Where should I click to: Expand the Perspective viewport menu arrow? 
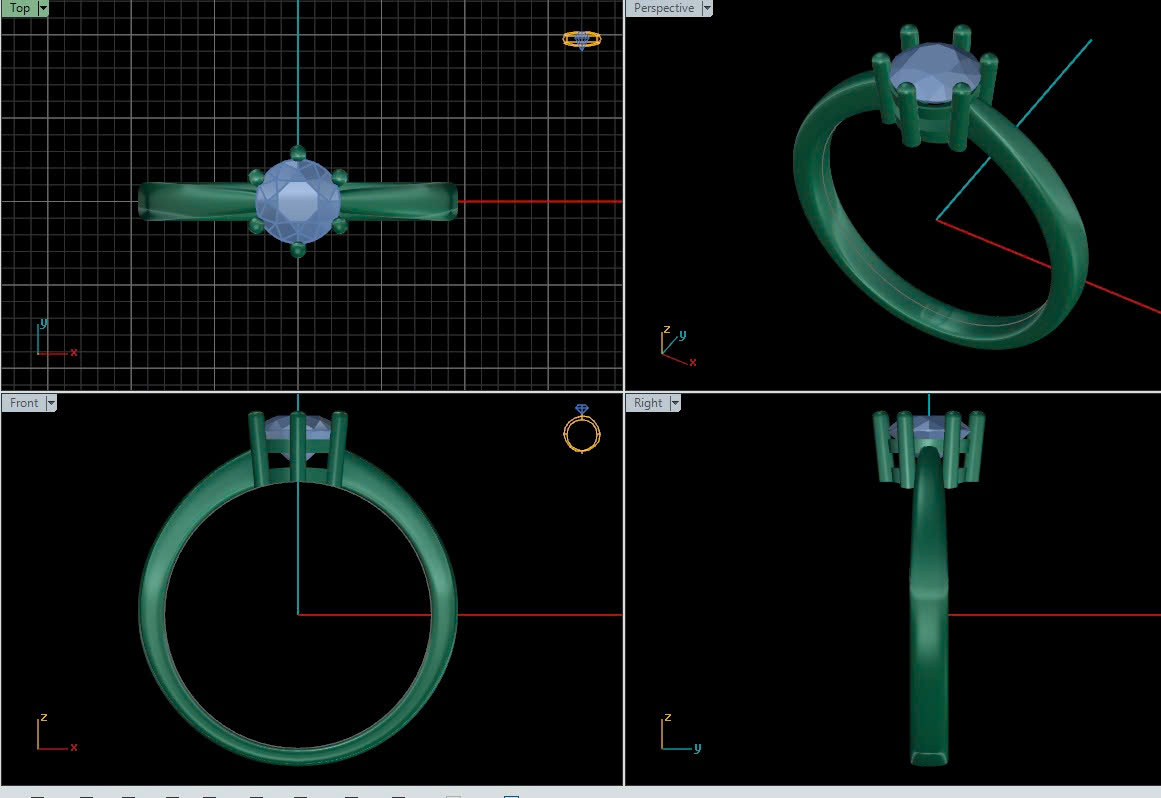[707, 8]
